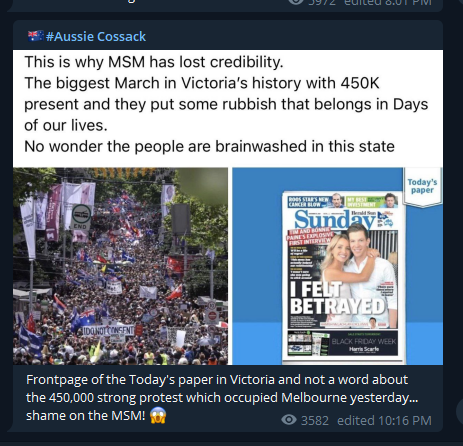Screen dimensions: 463x446
Task: Click the I FELT BETRAYED headline
Action: (337, 298)
